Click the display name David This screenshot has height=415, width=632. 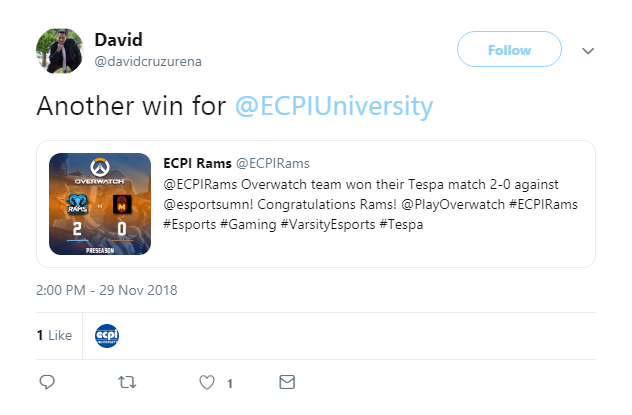click(118, 39)
